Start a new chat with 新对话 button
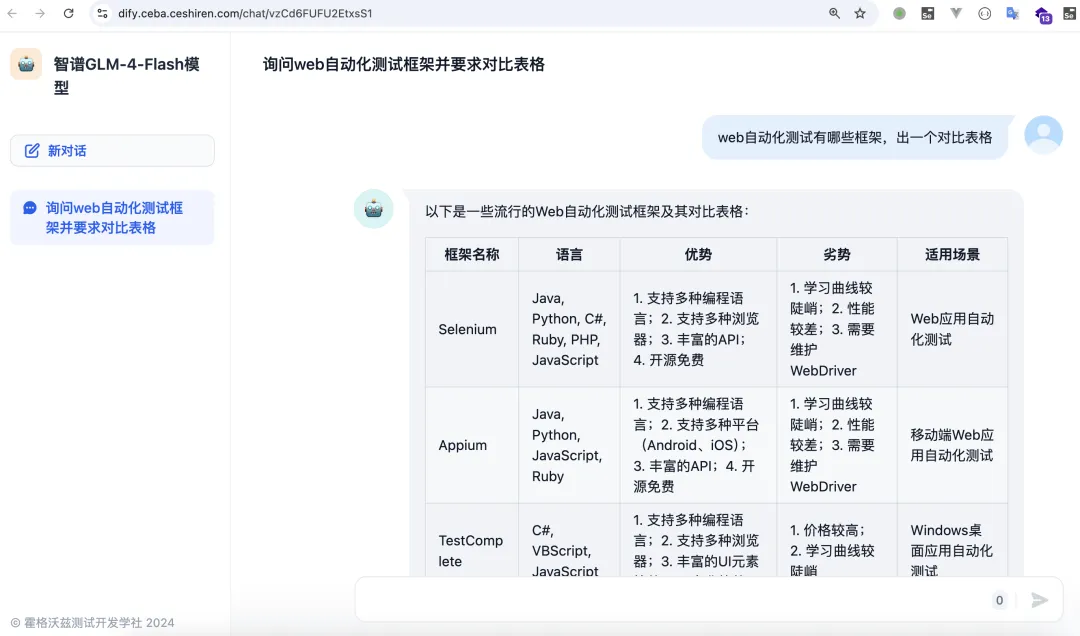The height and width of the screenshot is (636, 1080). click(x=112, y=150)
